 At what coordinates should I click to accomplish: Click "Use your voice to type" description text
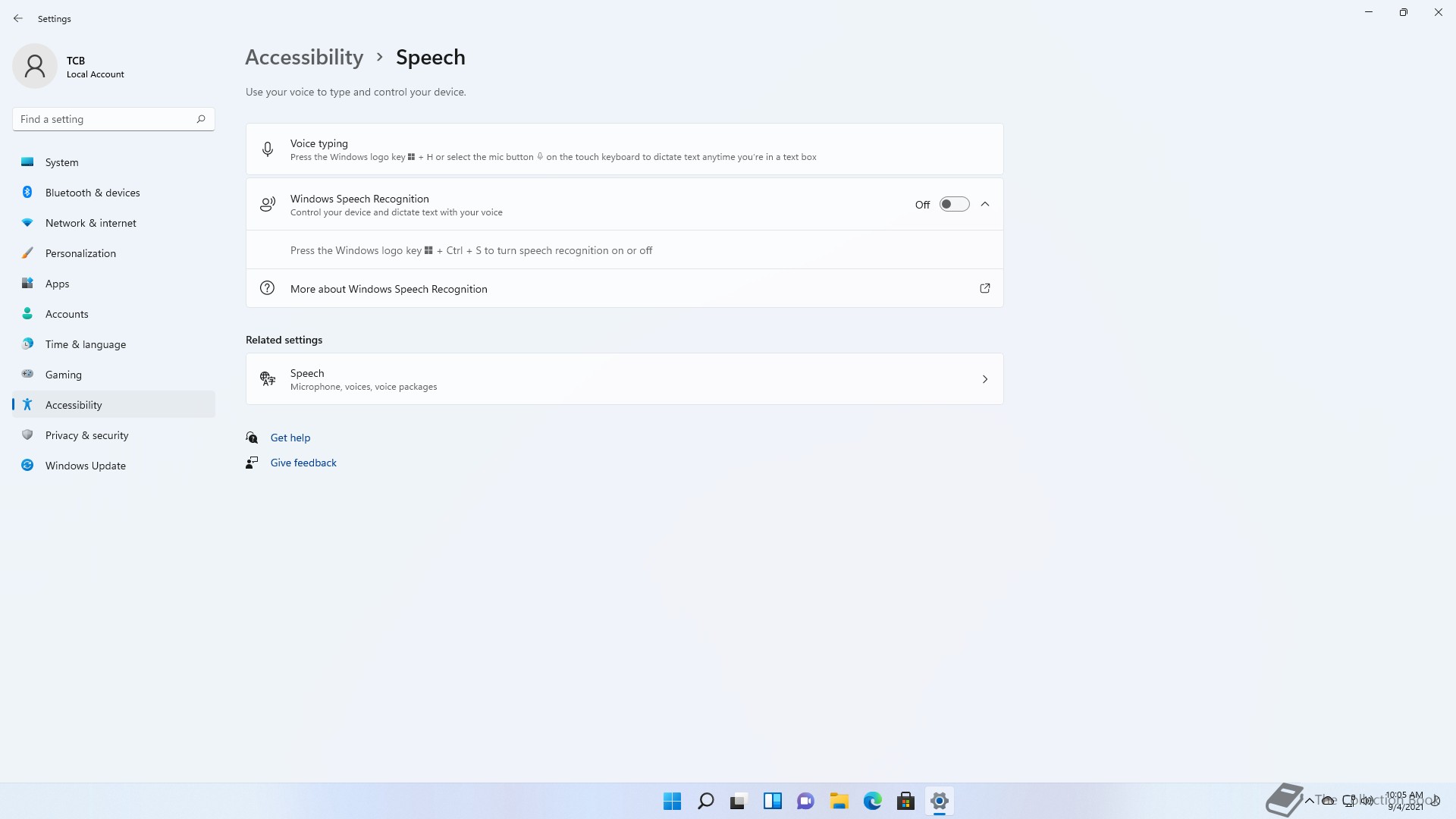(x=356, y=92)
